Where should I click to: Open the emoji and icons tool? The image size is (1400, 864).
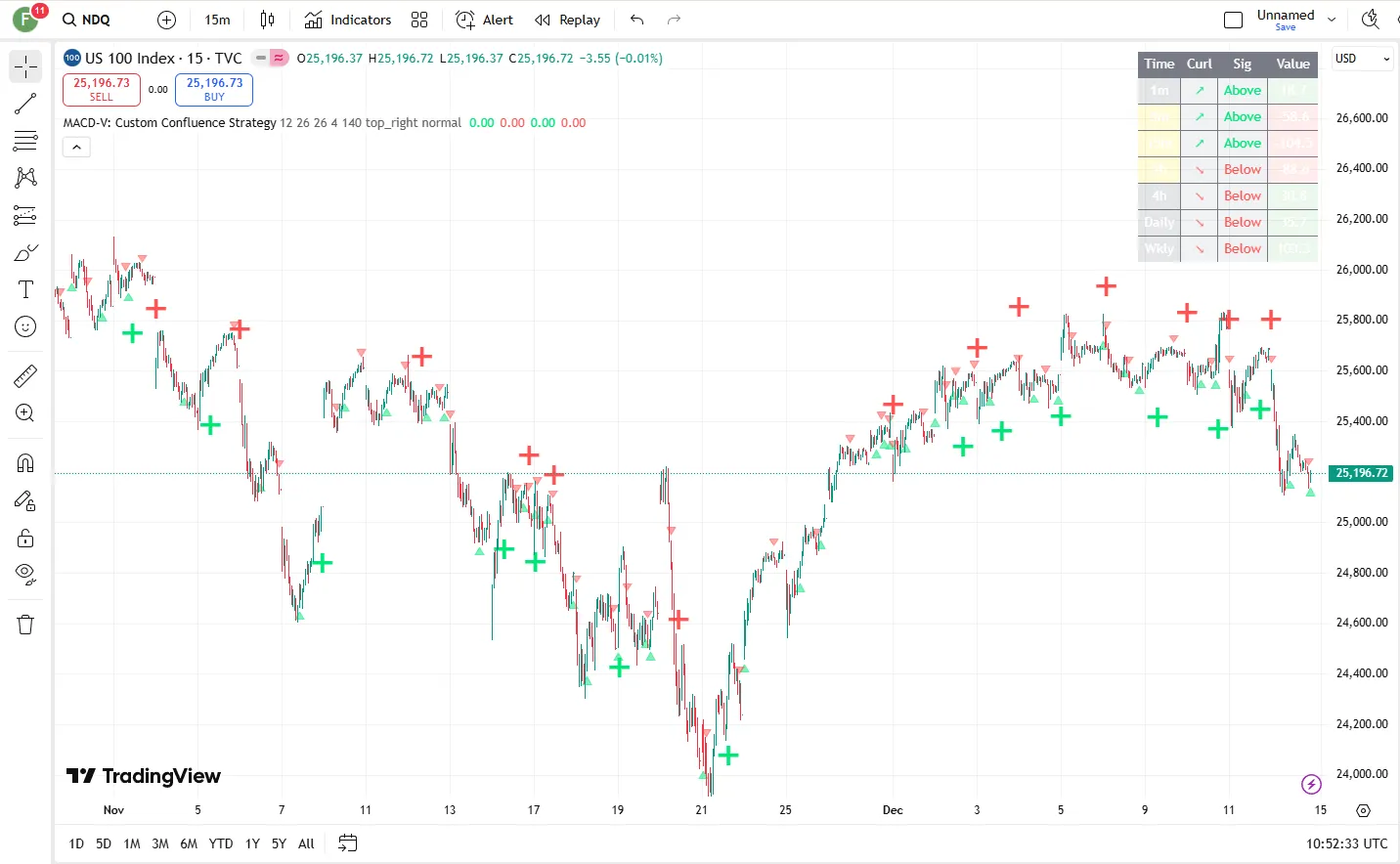25,326
